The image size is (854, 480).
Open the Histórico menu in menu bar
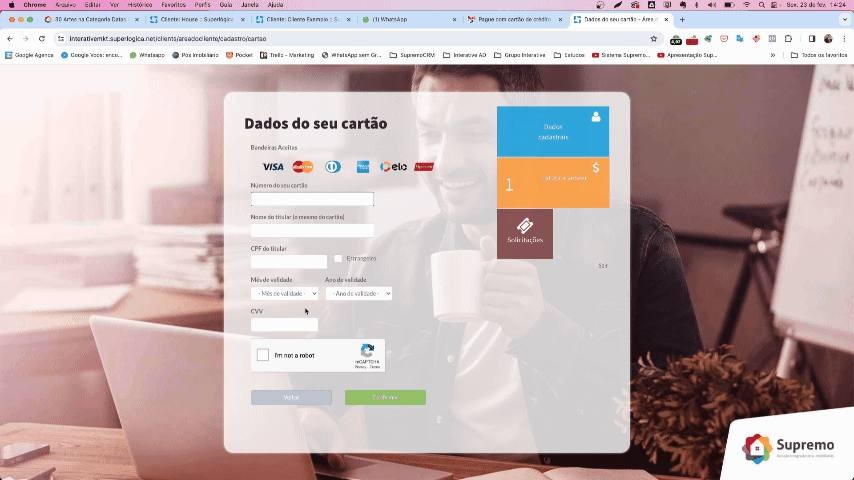[x=140, y=5]
